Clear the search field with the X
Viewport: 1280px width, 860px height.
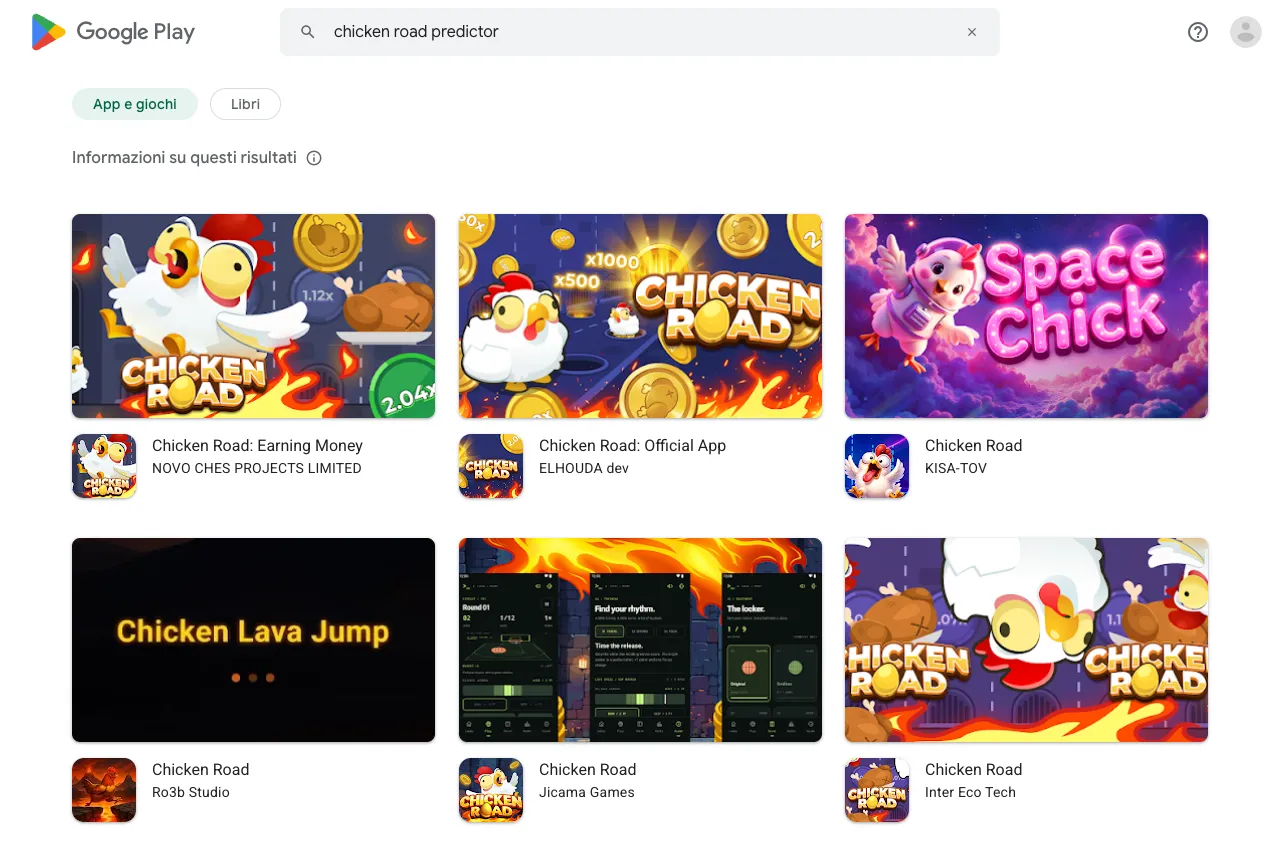(x=972, y=32)
